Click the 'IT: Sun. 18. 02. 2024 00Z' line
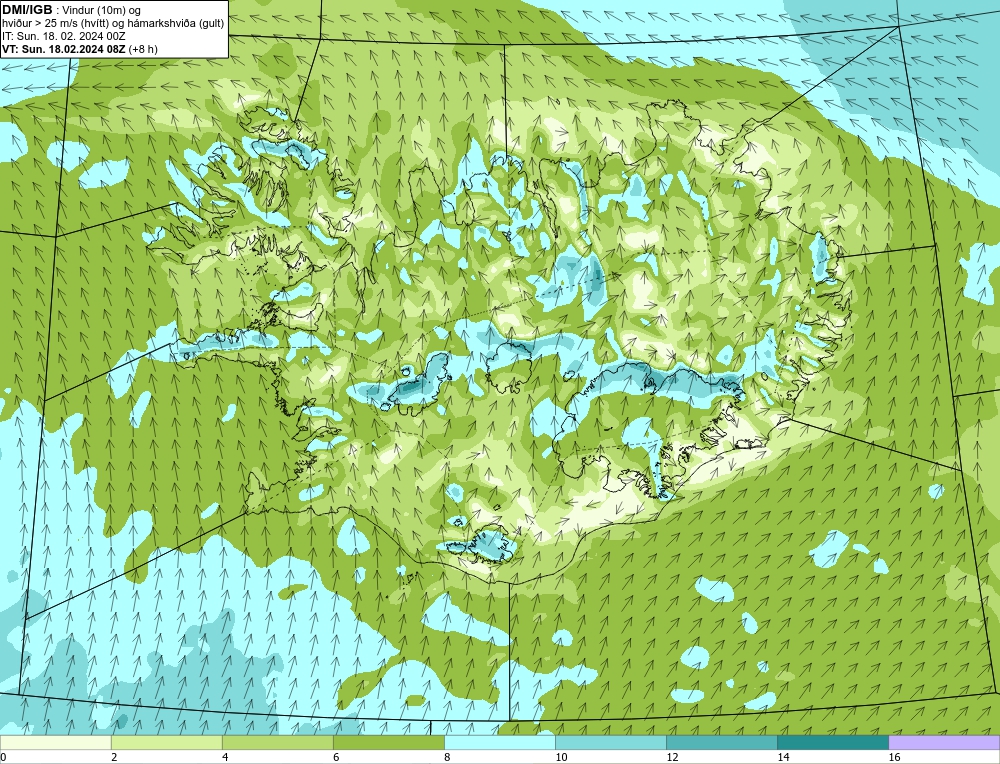Image resolution: width=1000 pixels, height=764 pixels. 64,36
